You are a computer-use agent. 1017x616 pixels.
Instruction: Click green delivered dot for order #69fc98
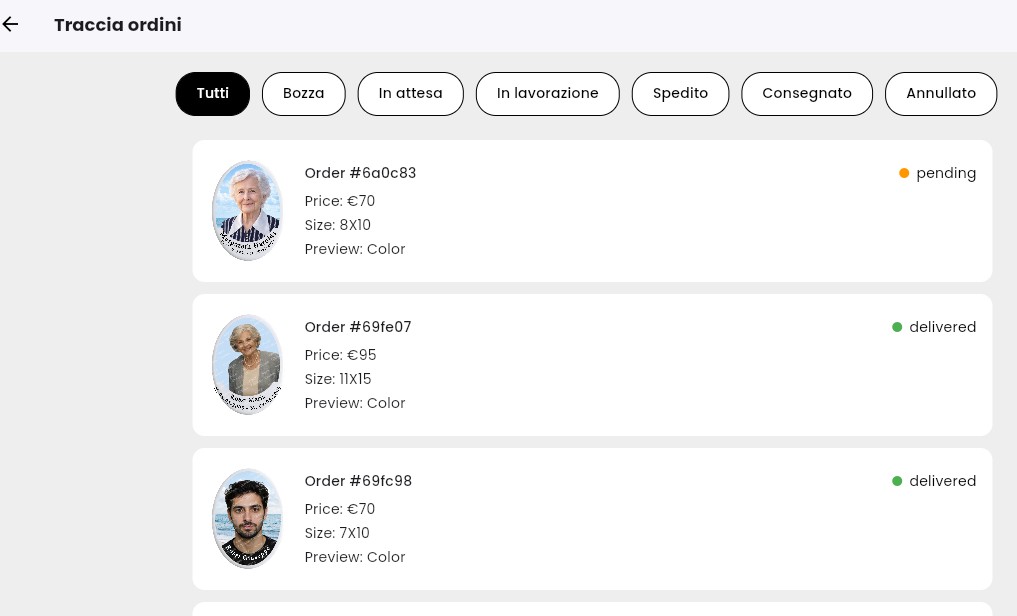point(897,481)
